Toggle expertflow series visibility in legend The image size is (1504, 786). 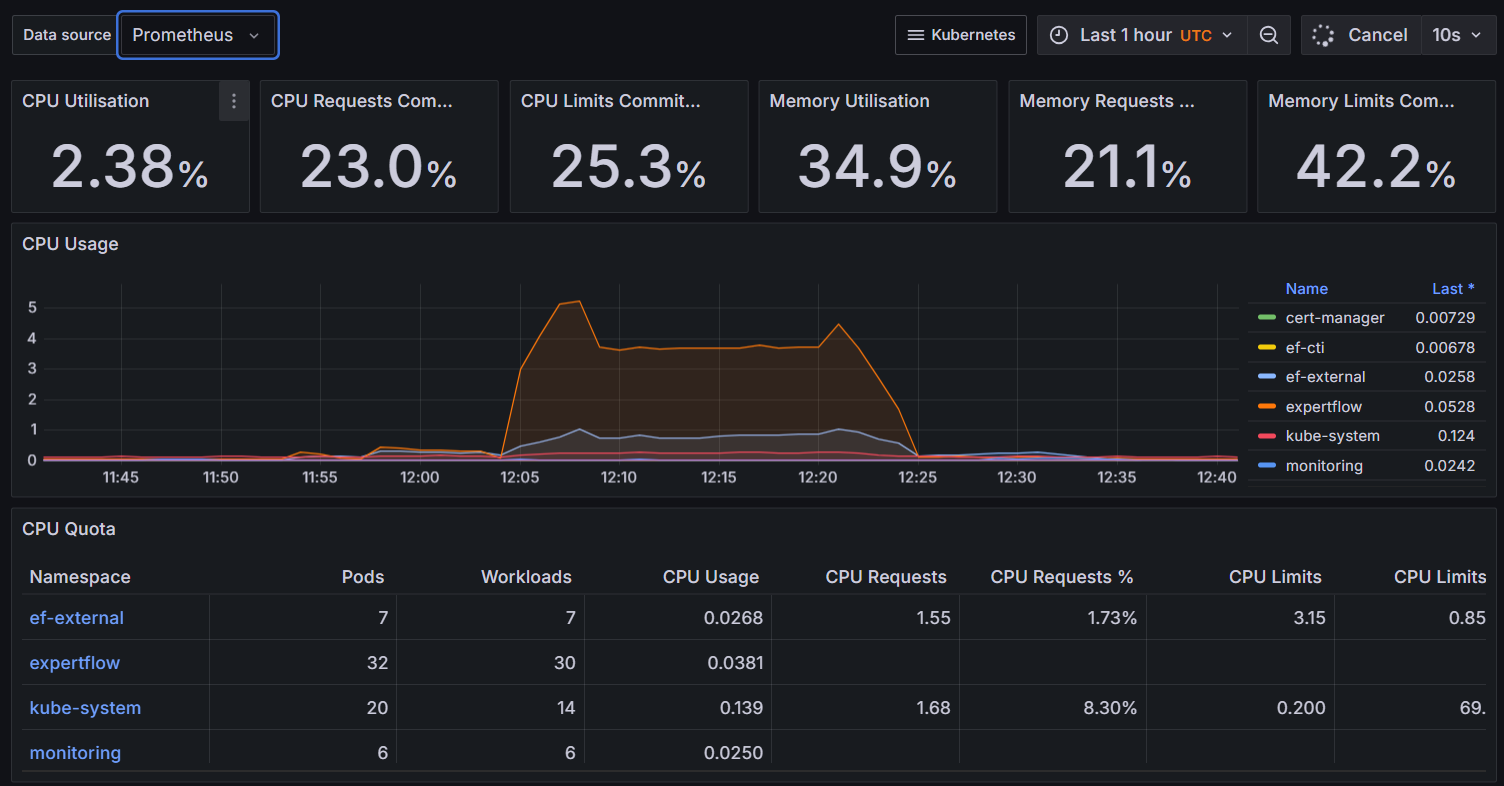(x=1323, y=407)
